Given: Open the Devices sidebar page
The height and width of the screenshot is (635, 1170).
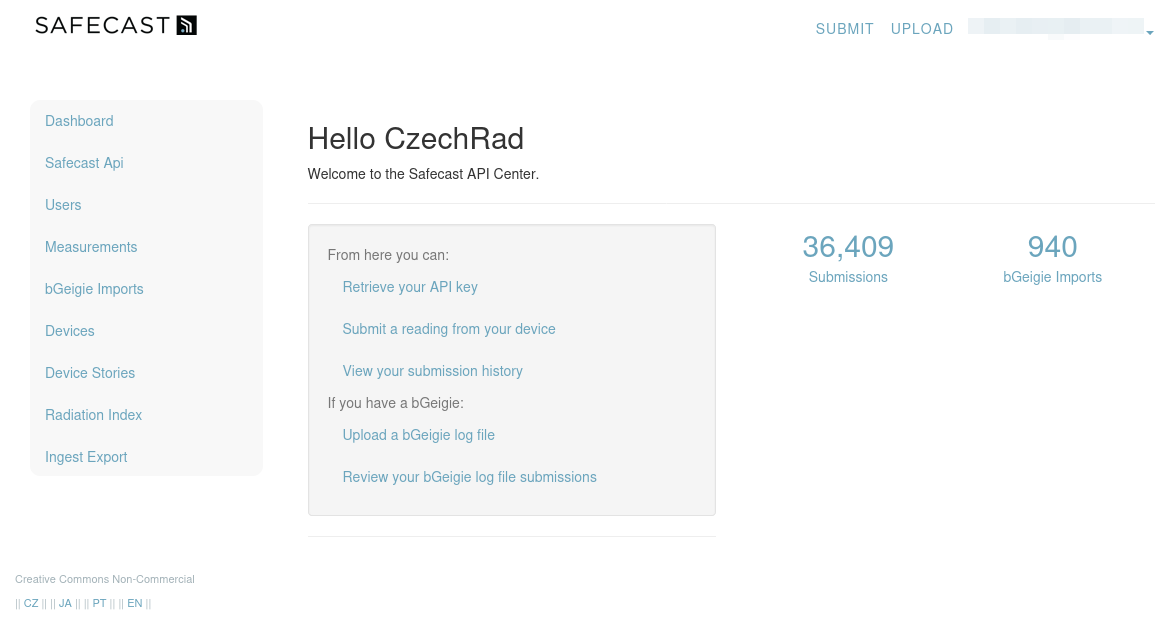Looking at the screenshot, I should 69,331.
